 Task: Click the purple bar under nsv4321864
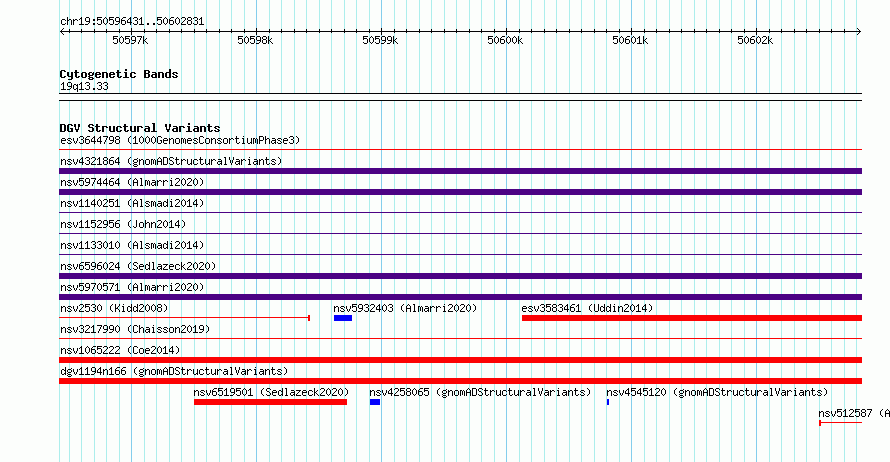(460, 171)
